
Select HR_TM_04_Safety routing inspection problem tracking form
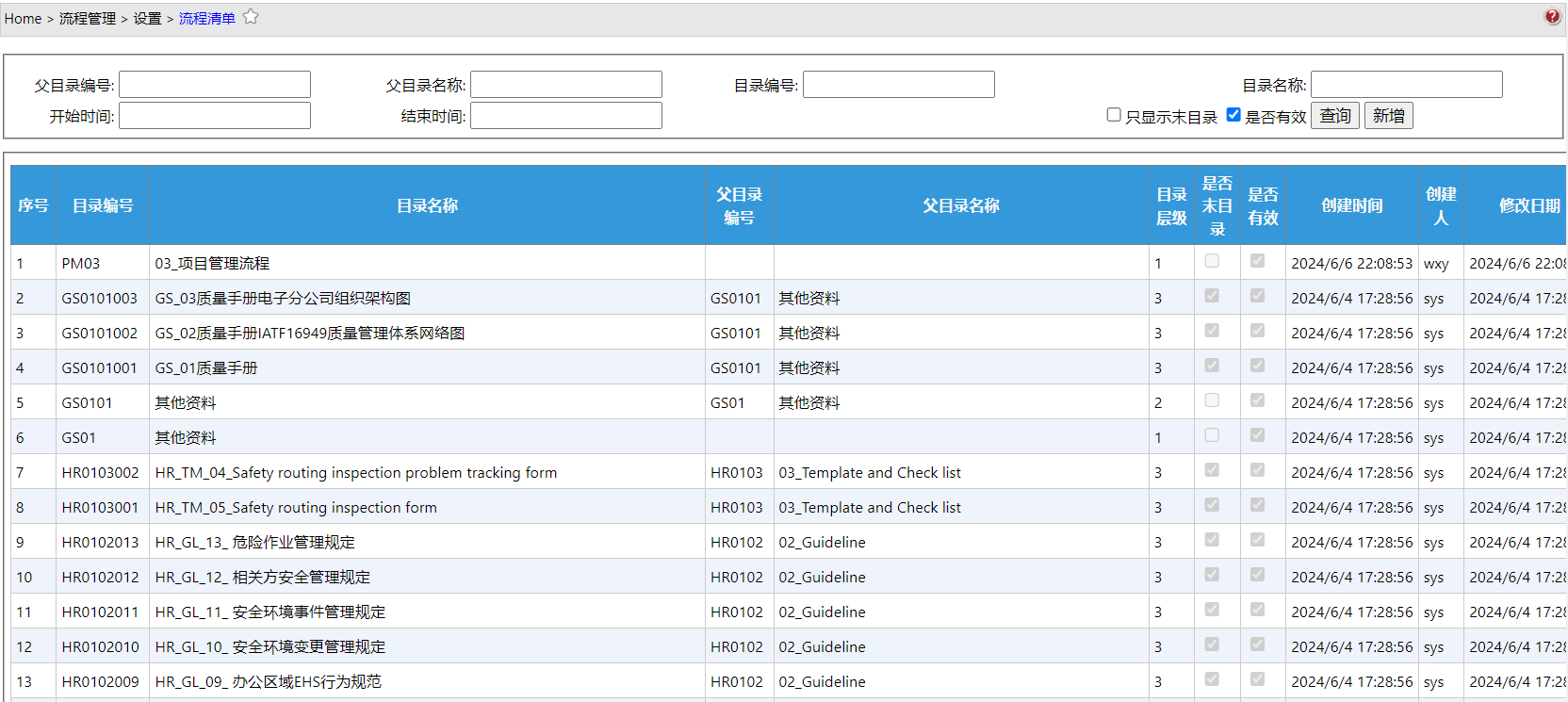point(427,472)
